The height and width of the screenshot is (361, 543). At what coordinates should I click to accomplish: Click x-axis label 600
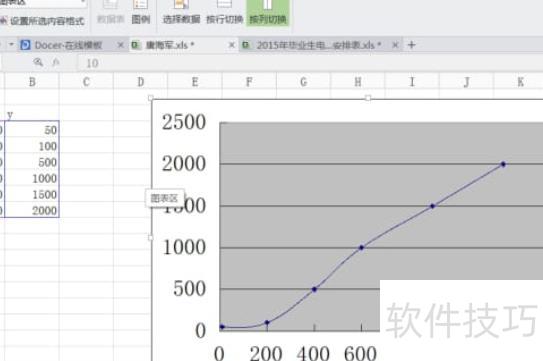[x=360, y=353]
